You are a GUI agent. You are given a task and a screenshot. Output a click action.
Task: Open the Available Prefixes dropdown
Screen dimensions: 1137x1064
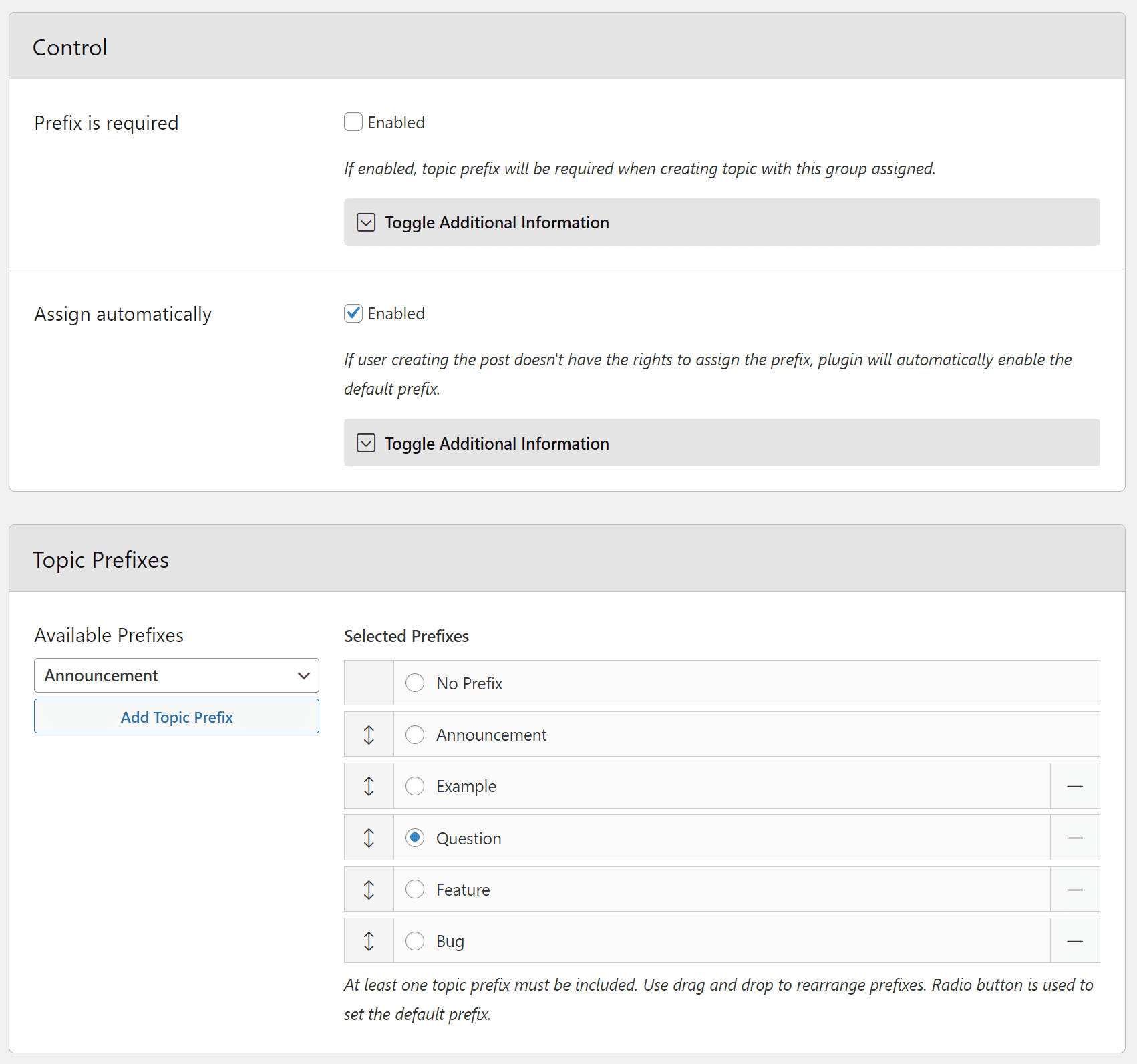click(176, 675)
